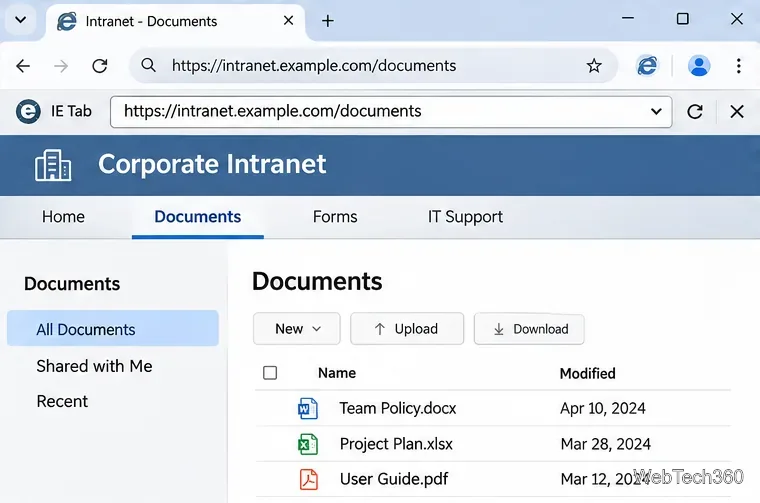Bookmark the page with the star icon
The height and width of the screenshot is (503, 760).
coord(594,65)
